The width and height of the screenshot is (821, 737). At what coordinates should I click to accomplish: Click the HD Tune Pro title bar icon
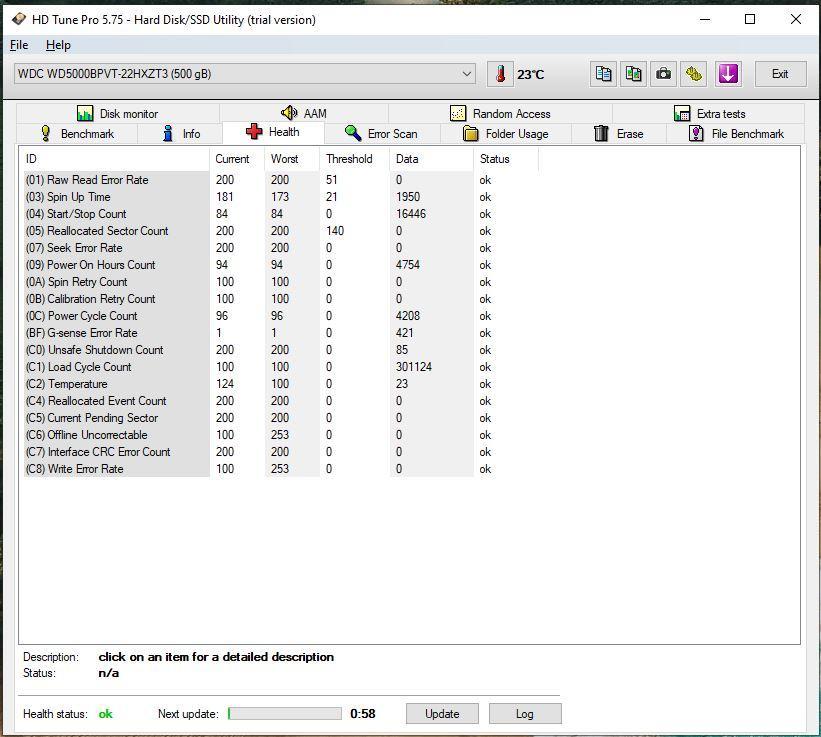(19, 19)
